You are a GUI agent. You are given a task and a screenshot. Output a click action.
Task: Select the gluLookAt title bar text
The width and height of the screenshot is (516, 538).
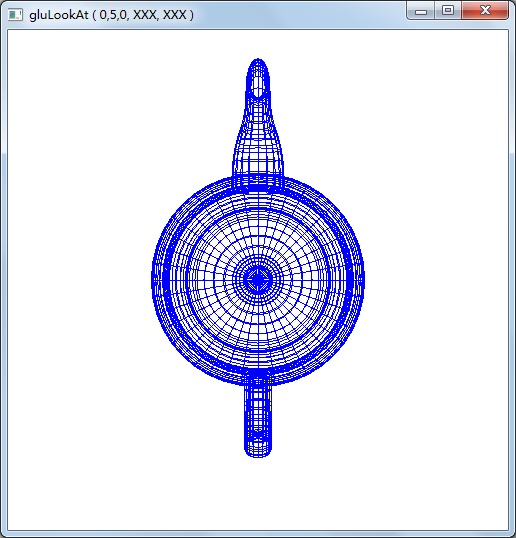(x=112, y=15)
